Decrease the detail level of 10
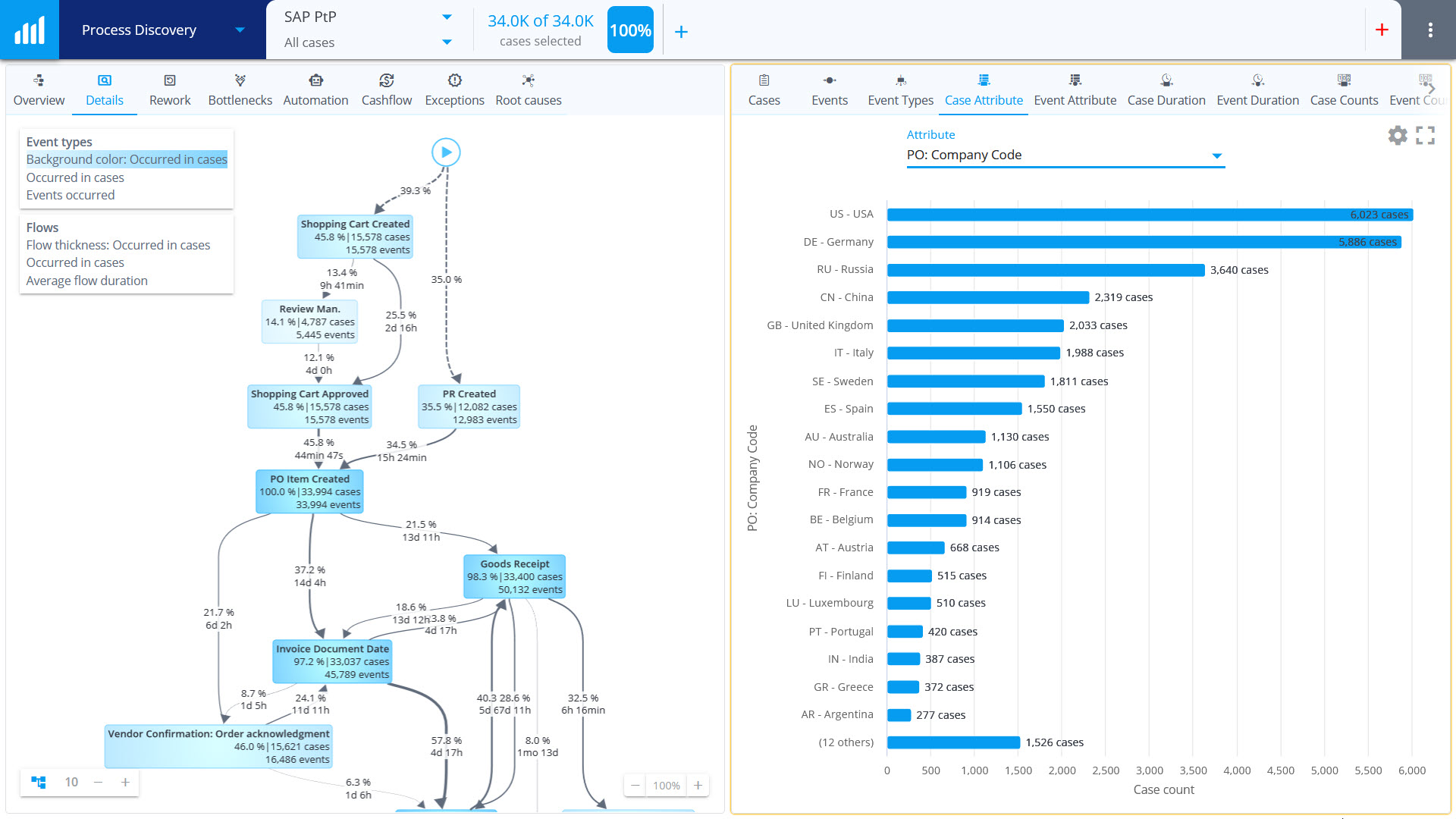 pyautogui.click(x=98, y=782)
